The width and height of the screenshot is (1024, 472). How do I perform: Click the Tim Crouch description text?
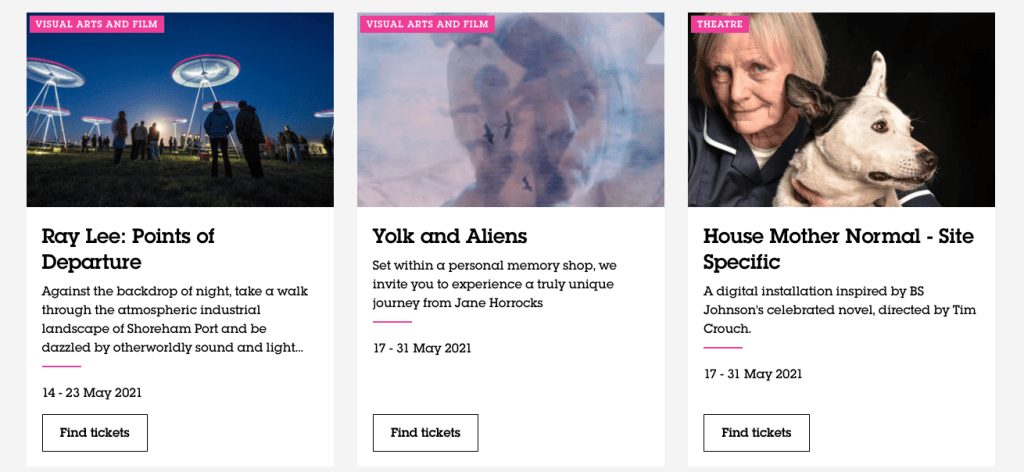tap(839, 310)
